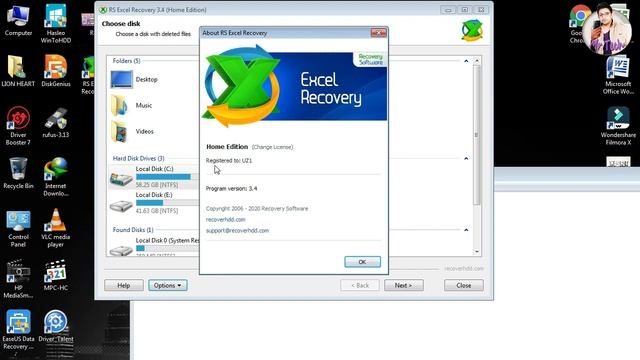This screenshot has width=640, height=360.
Task: Open Microsoft Office Word desktop icon
Action: point(618,76)
